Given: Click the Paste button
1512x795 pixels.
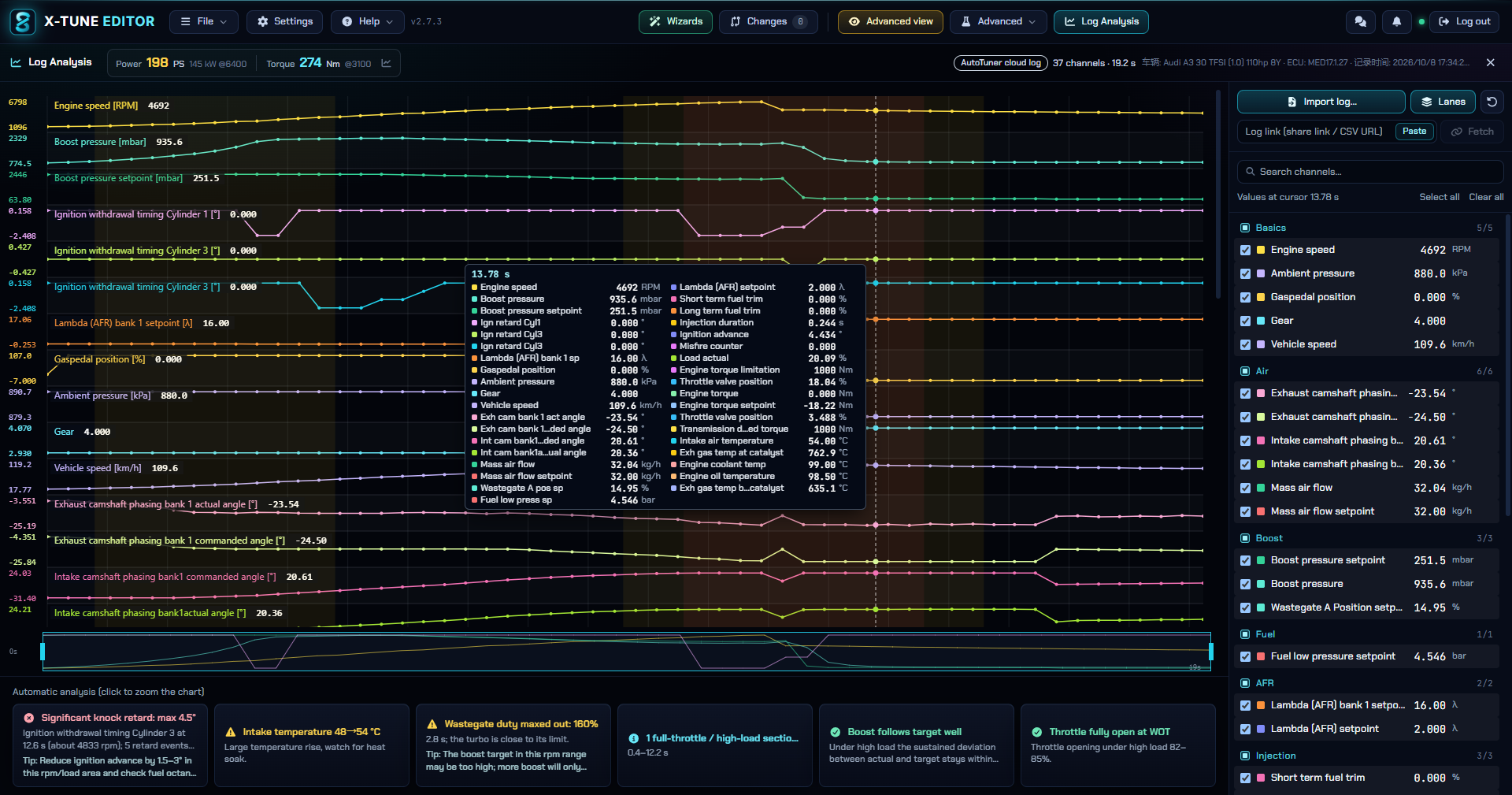Looking at the screenshot, I should pos(1414,132).
